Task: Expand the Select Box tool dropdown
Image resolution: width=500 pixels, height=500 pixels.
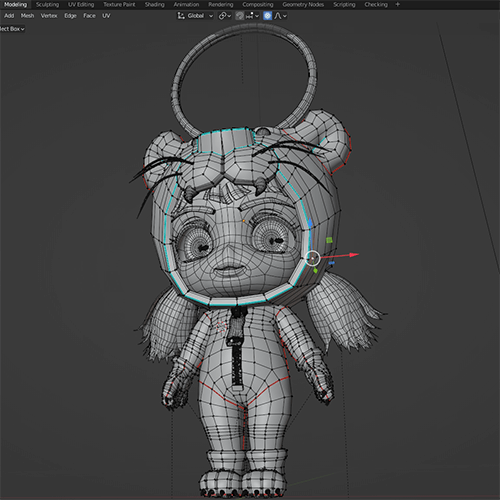Action: (12, 29)
